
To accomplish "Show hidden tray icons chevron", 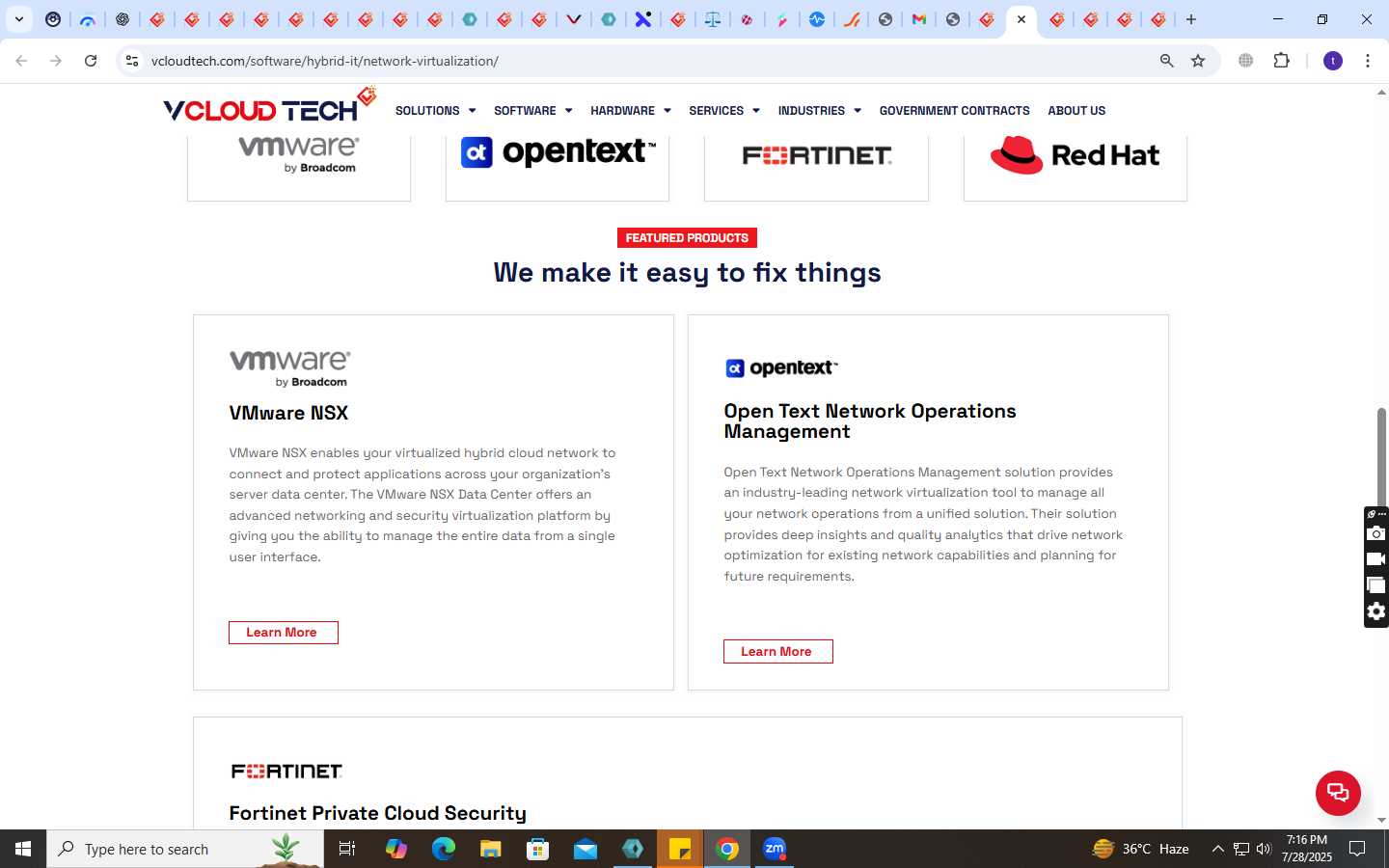I will tap(1217, 849).
